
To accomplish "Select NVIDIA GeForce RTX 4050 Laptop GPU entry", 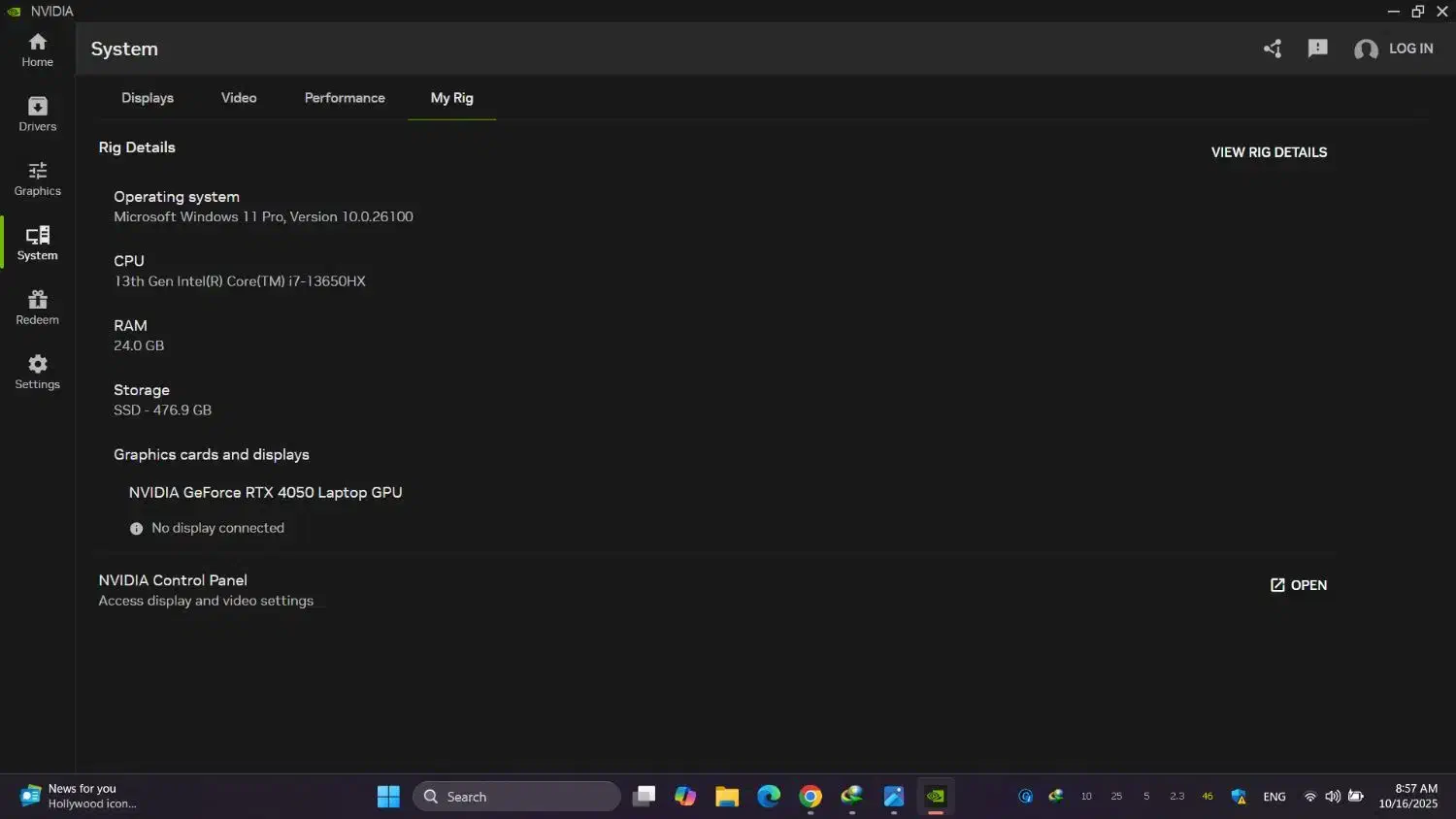I will (x=265, y=493).
